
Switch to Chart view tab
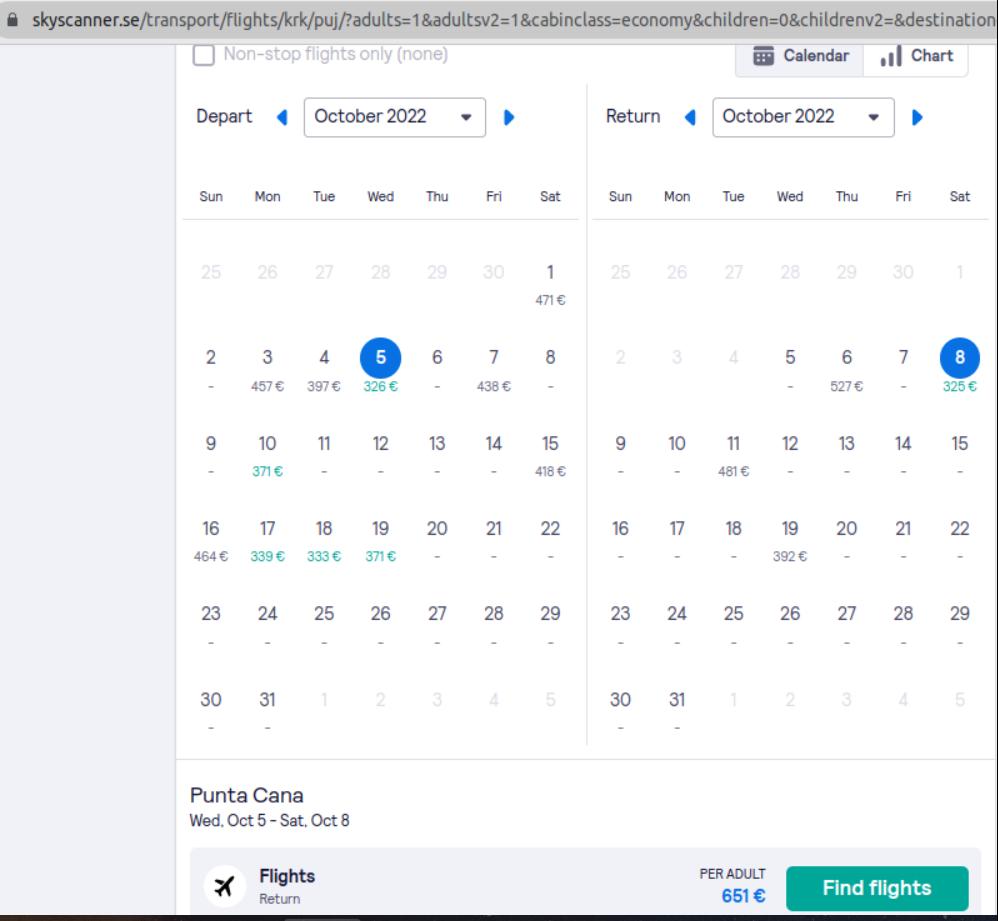pos(916,56)
